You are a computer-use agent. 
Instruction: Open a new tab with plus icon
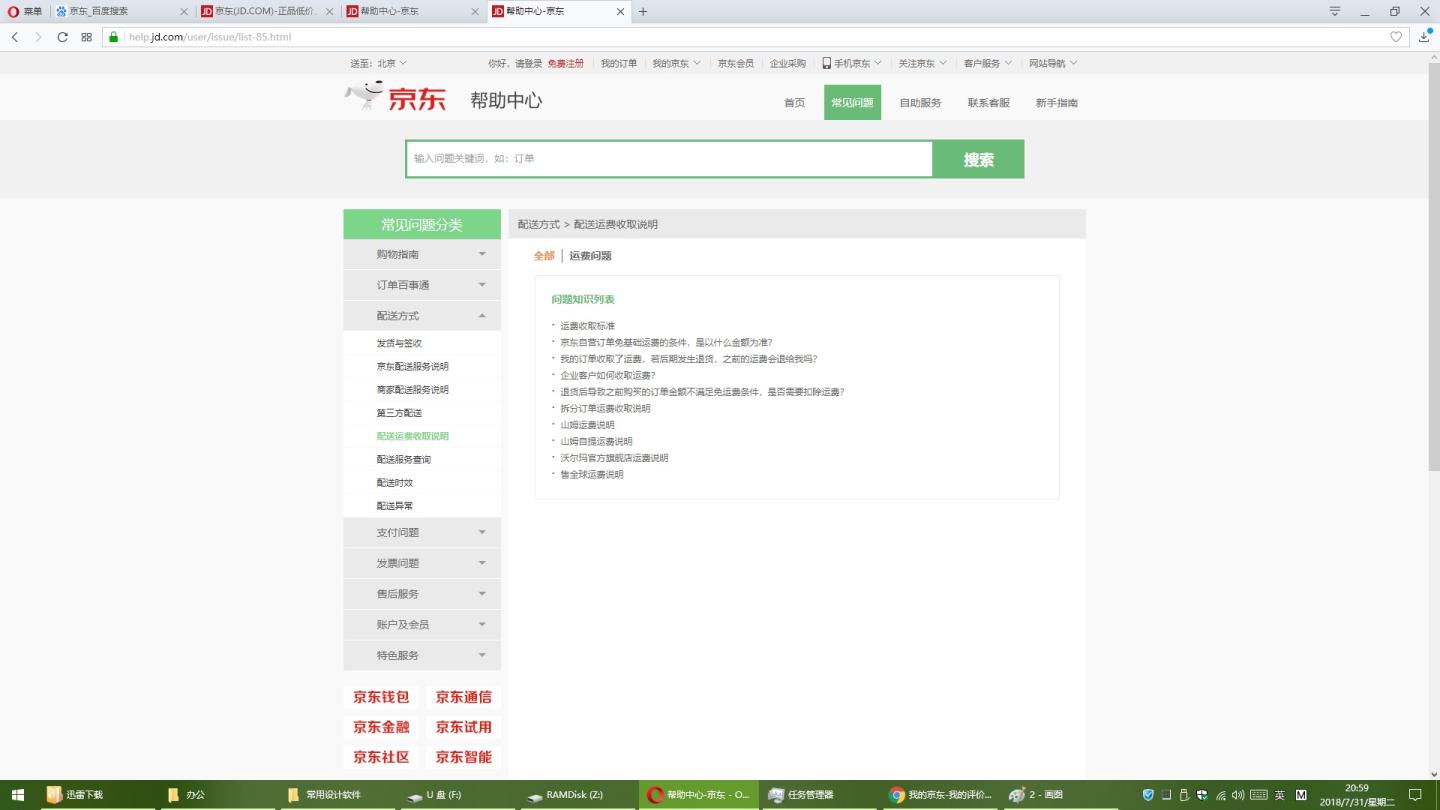coord(643,12)
